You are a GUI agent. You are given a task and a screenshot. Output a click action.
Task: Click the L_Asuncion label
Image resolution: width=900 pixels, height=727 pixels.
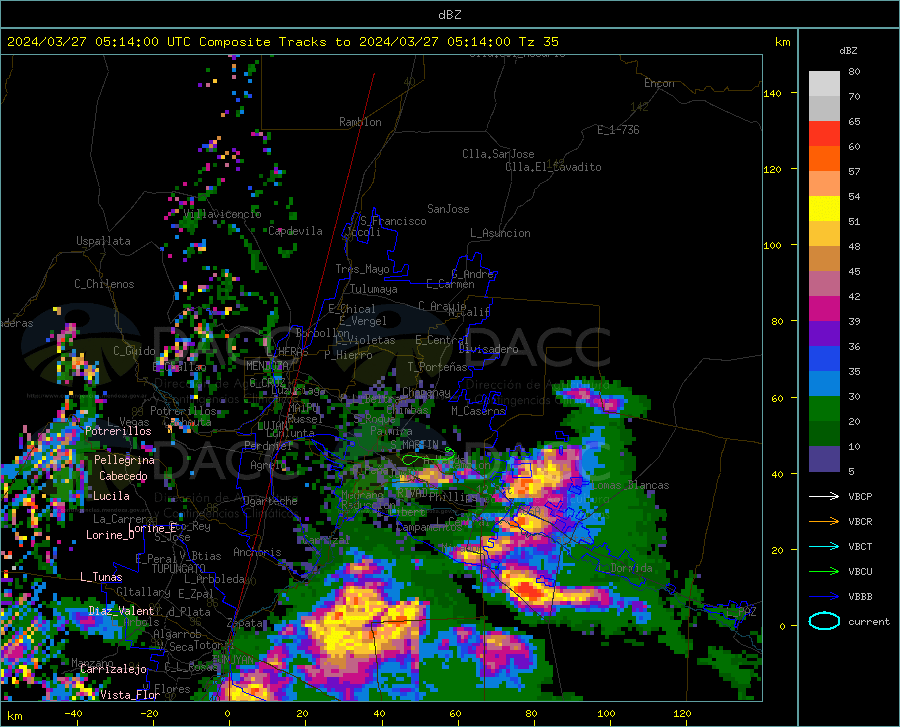[x=500, y=233]
